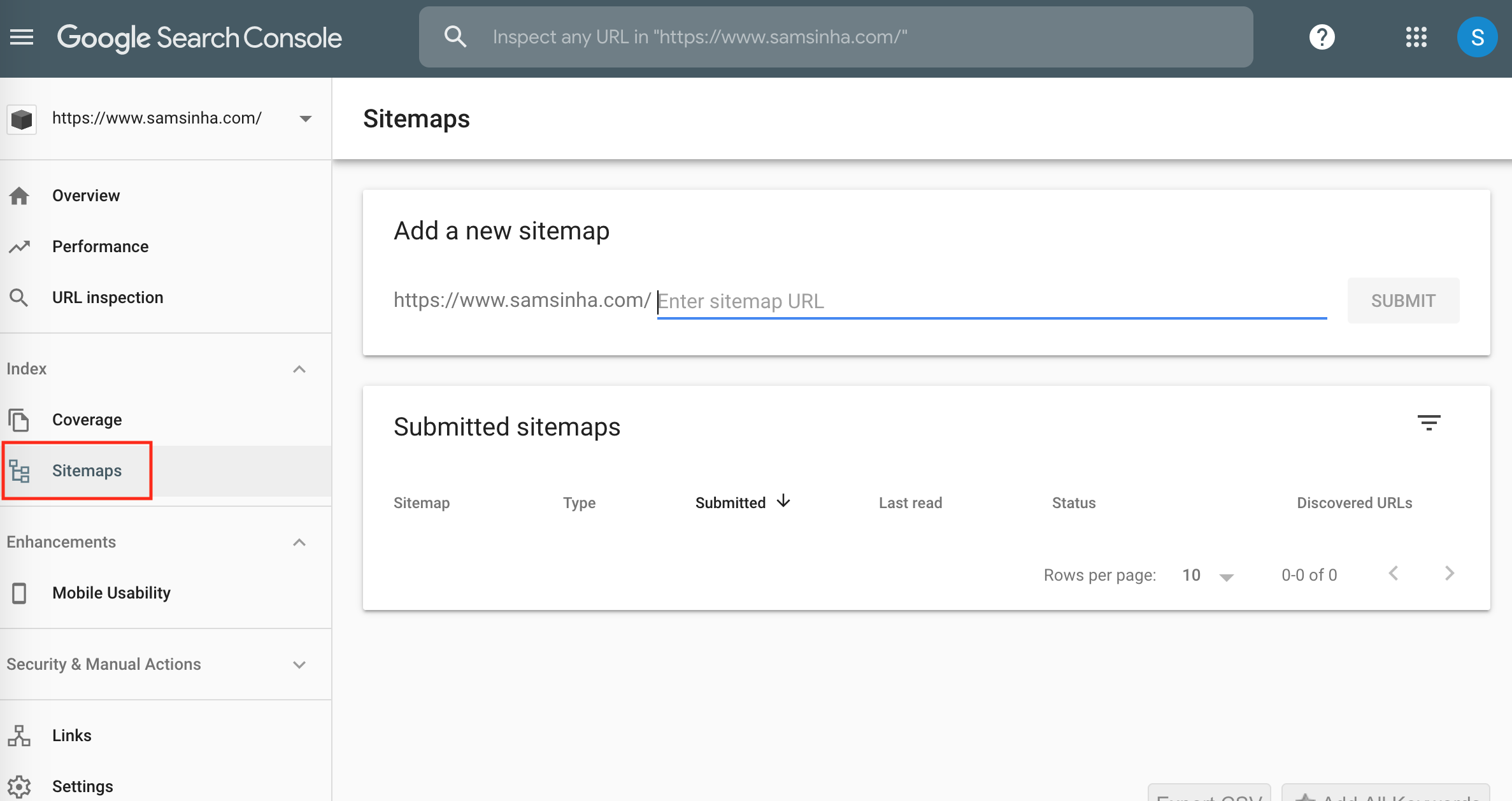Click the Google Search Console logo
This screenshot has width=1512, height=801.
[199, 38]
